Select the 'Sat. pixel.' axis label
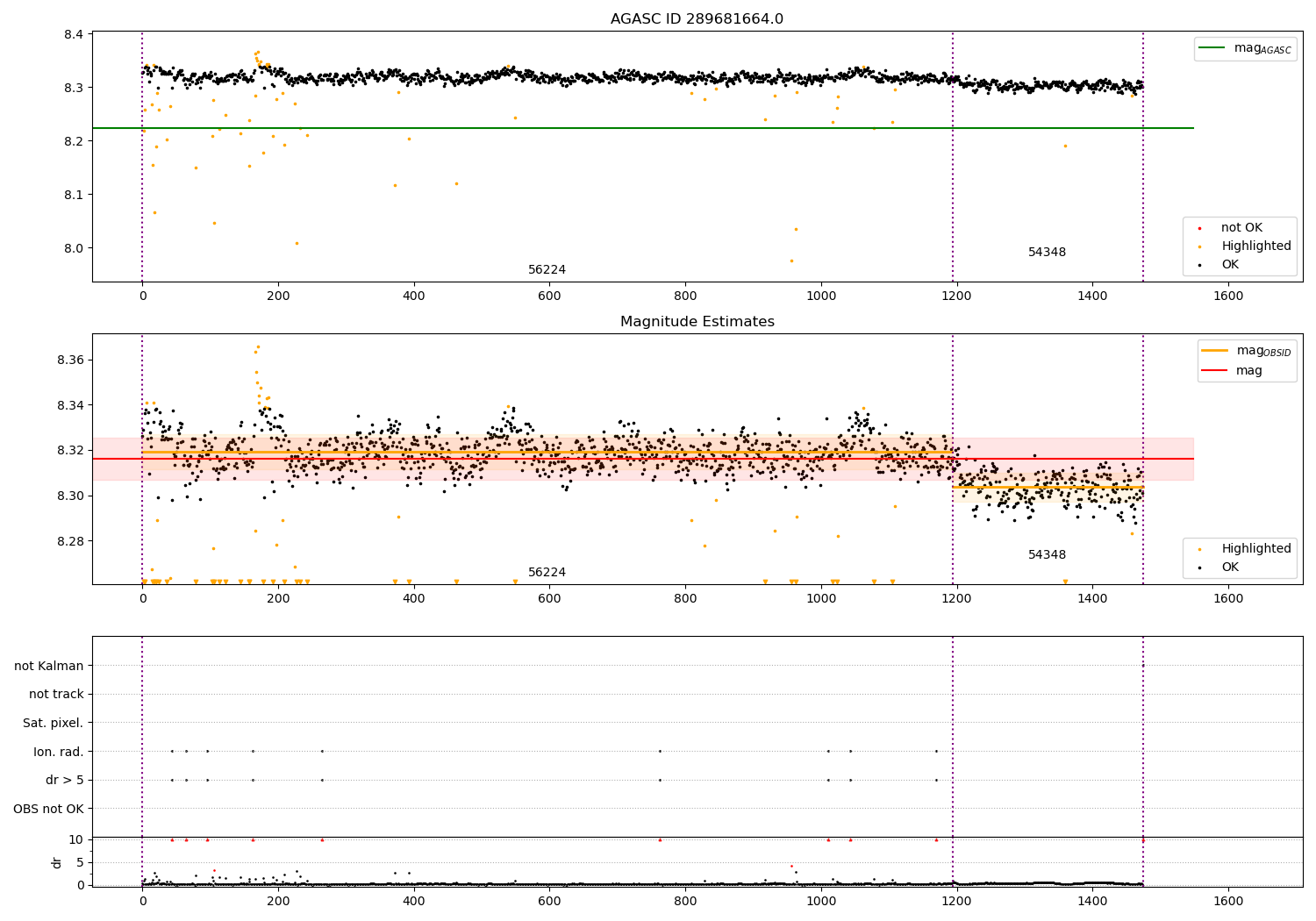 click(54, 724)
